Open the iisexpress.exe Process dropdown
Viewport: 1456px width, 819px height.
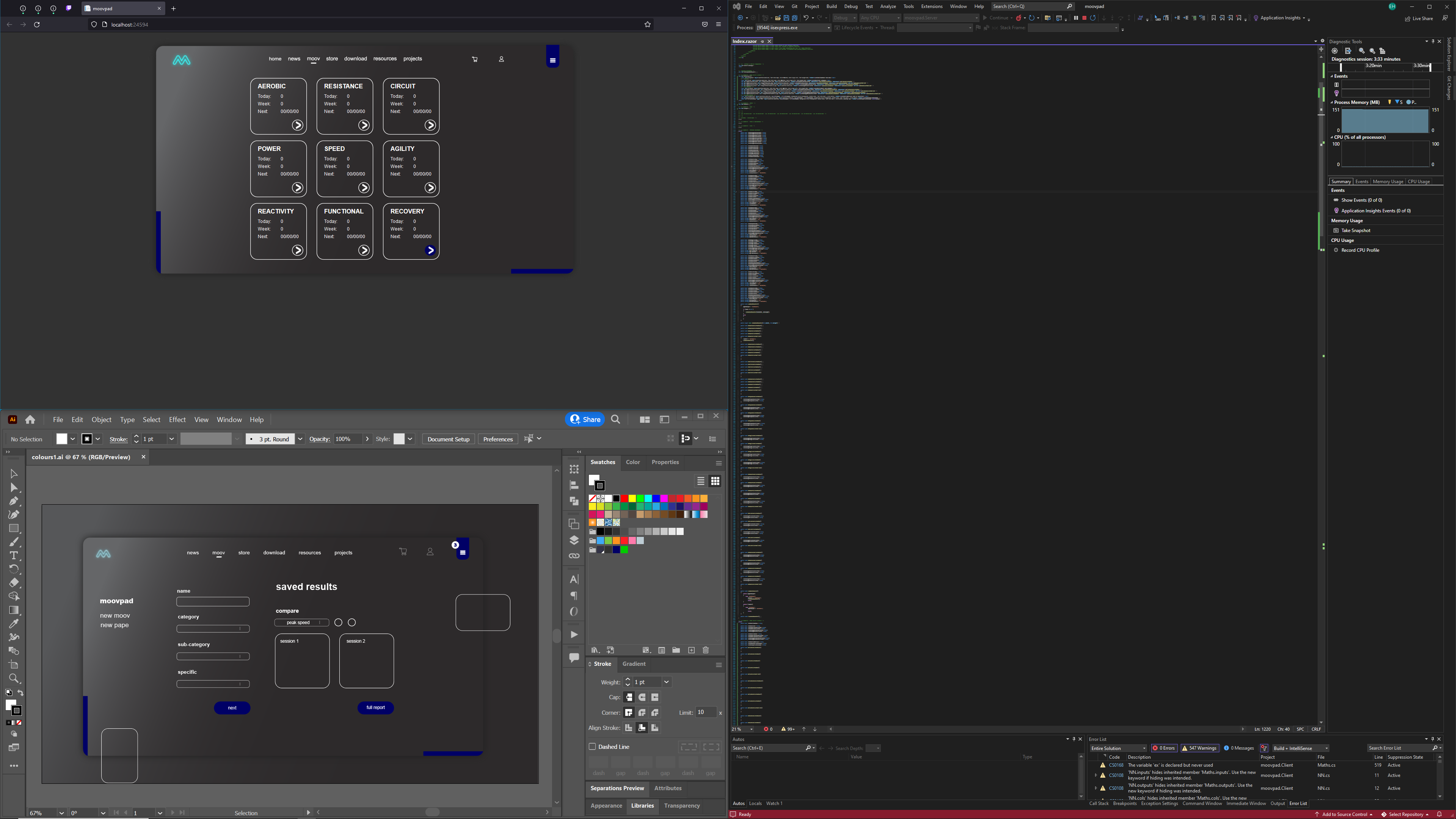[793, 28]
